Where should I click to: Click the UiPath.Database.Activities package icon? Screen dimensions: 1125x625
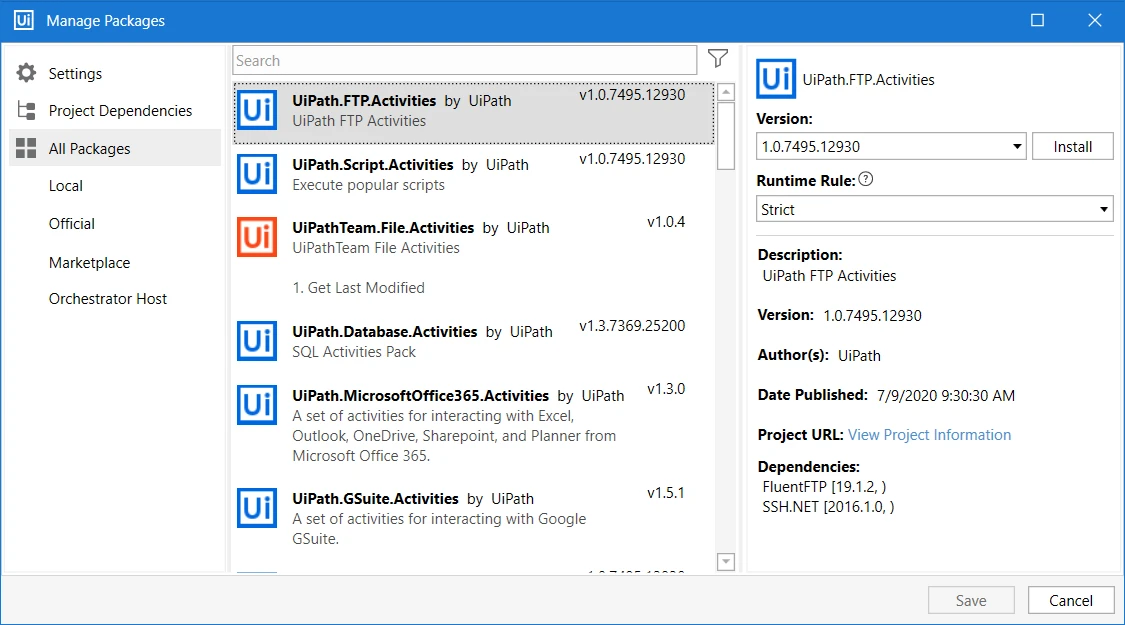click(x=257, y=341)
